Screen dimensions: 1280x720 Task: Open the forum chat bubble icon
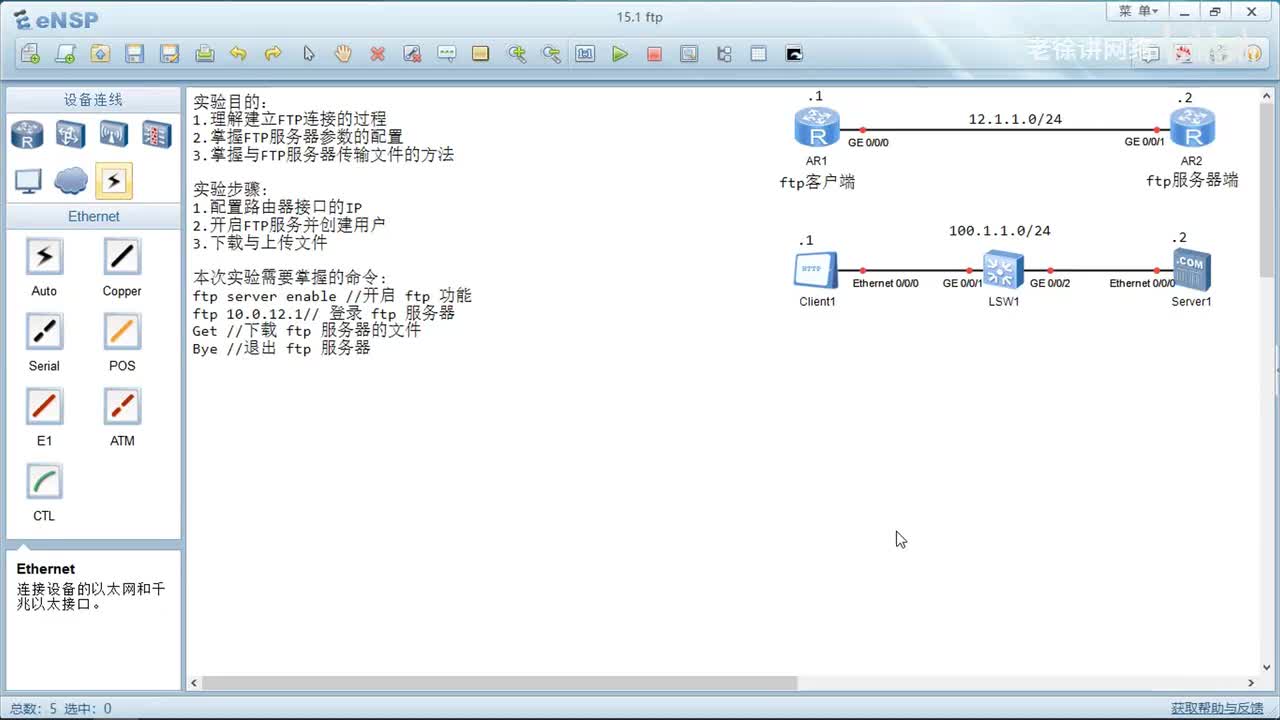pos(1150,54)
